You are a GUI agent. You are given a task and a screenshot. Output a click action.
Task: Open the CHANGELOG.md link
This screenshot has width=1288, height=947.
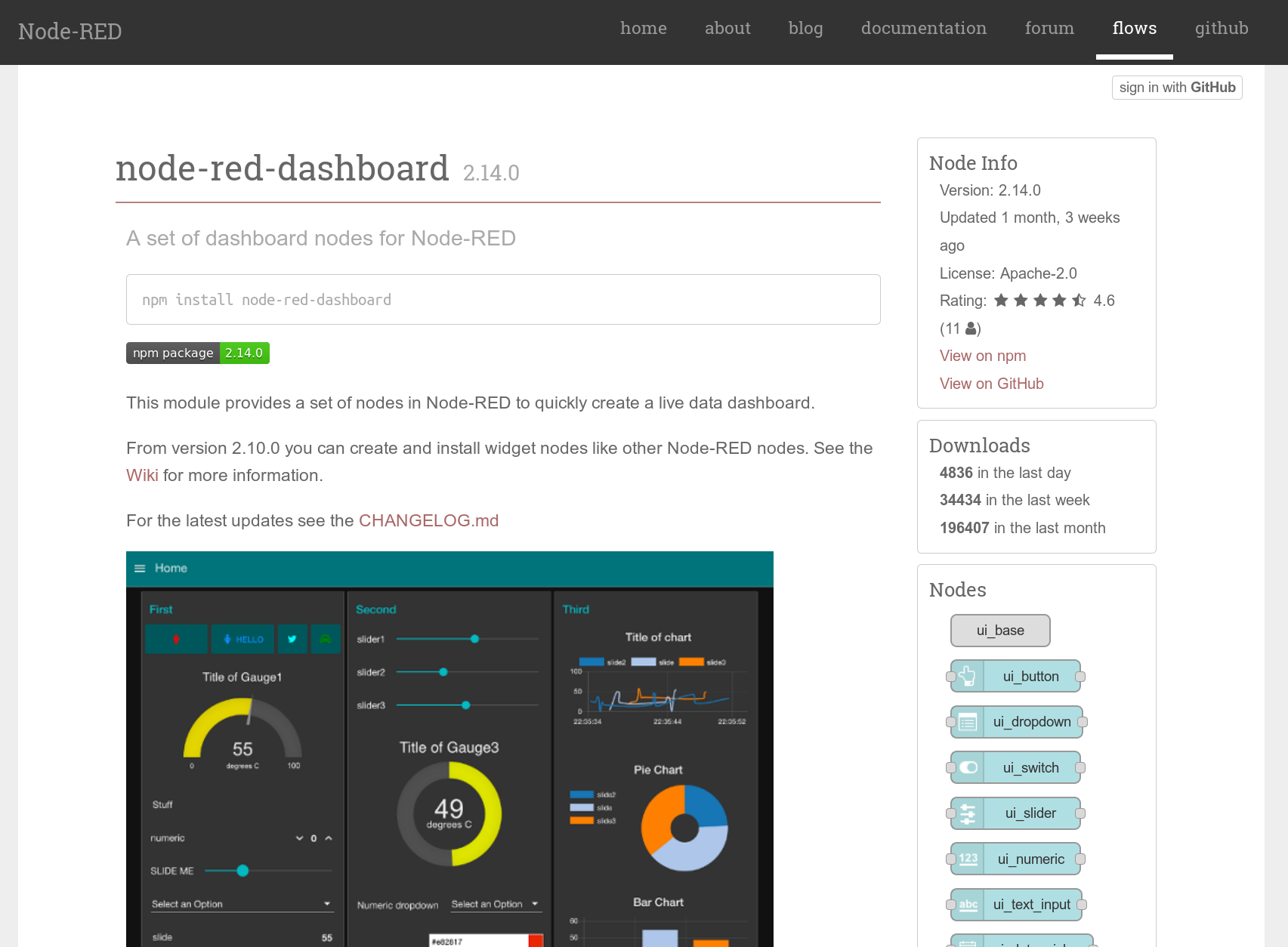click(x=428, y=521)
